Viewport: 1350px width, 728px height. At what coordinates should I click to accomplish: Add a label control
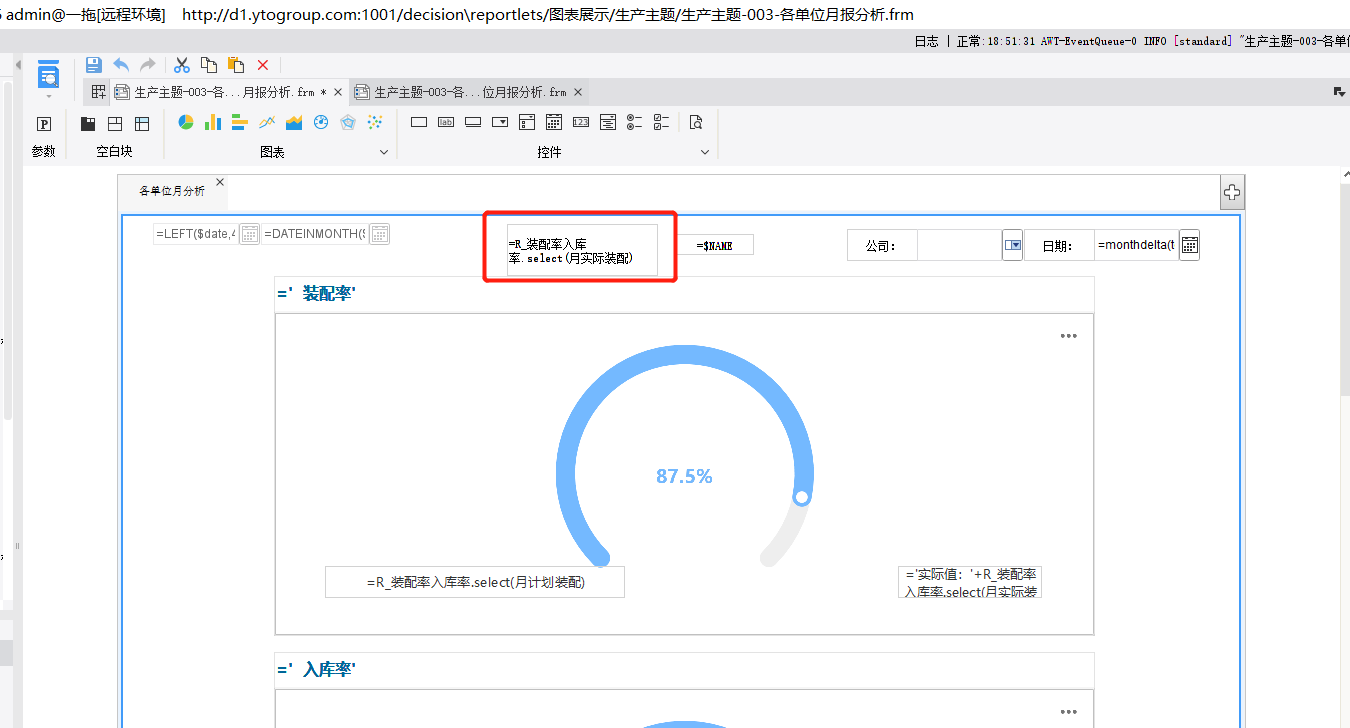pyautogui.click(x=446, y=122)
